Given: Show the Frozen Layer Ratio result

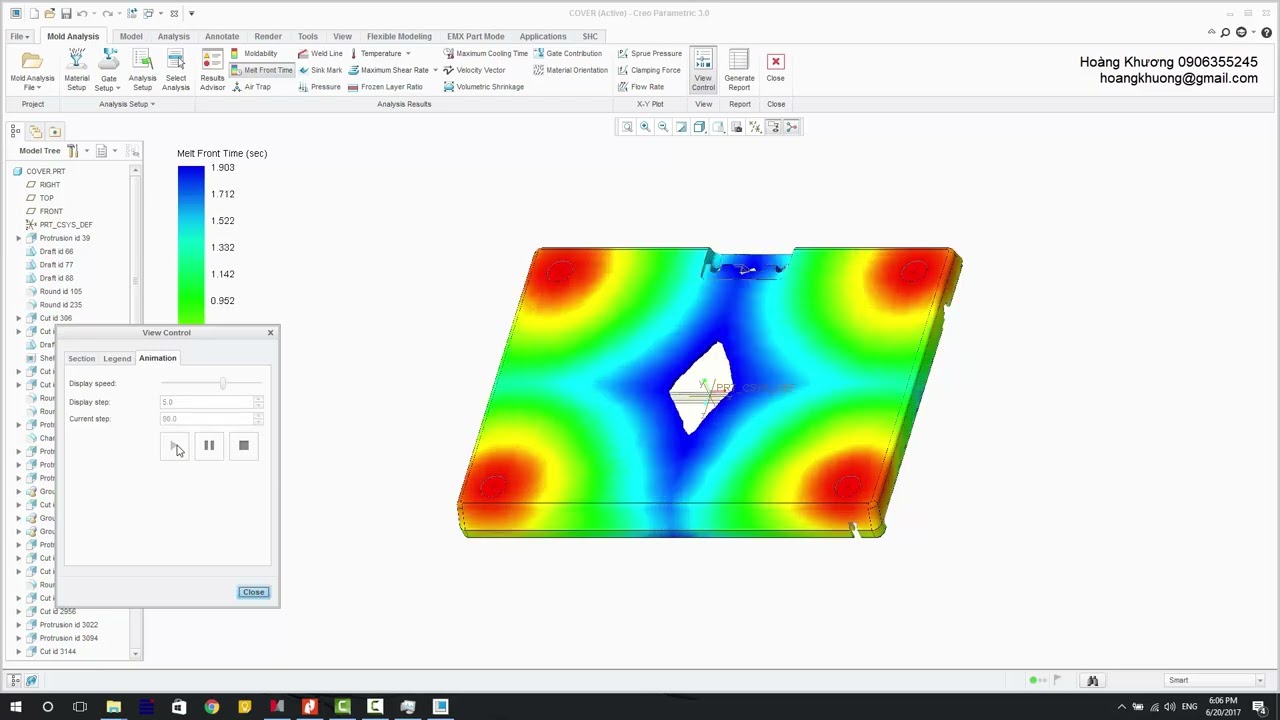Looking at the screenshot, I should [385, 87].
